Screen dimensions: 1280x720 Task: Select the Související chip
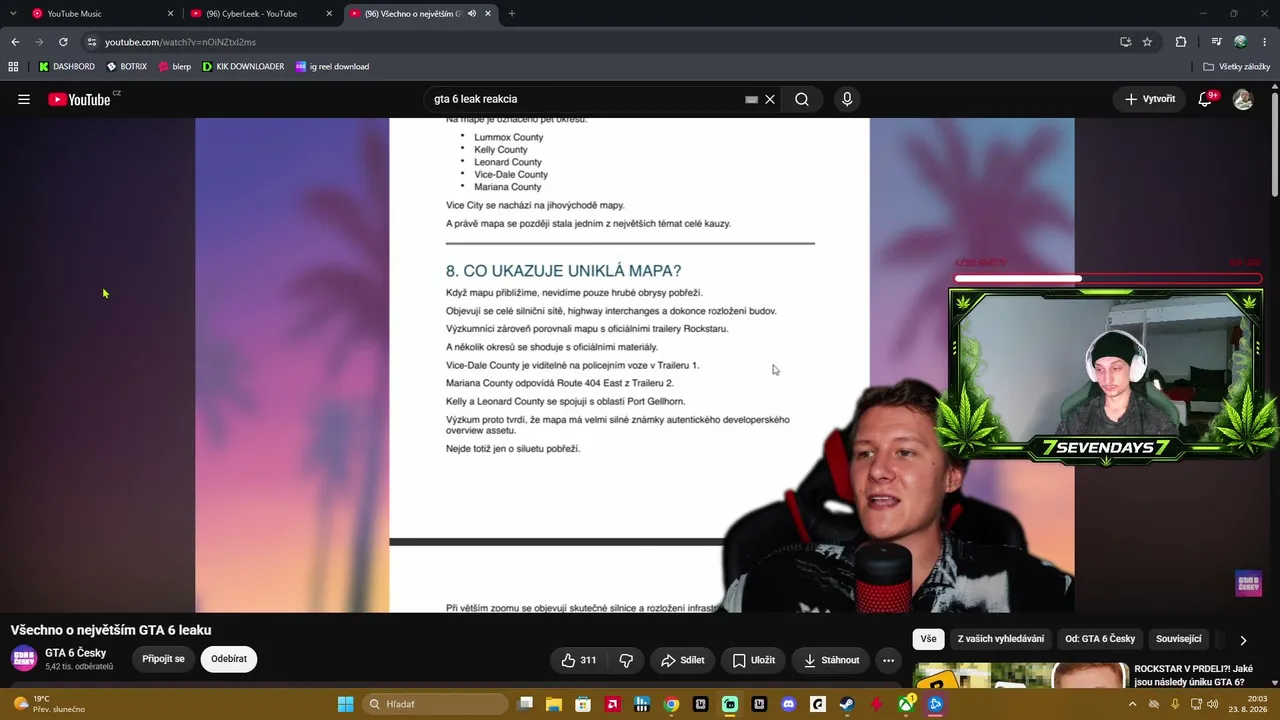pyautogui.click(x=1179, y=639)
